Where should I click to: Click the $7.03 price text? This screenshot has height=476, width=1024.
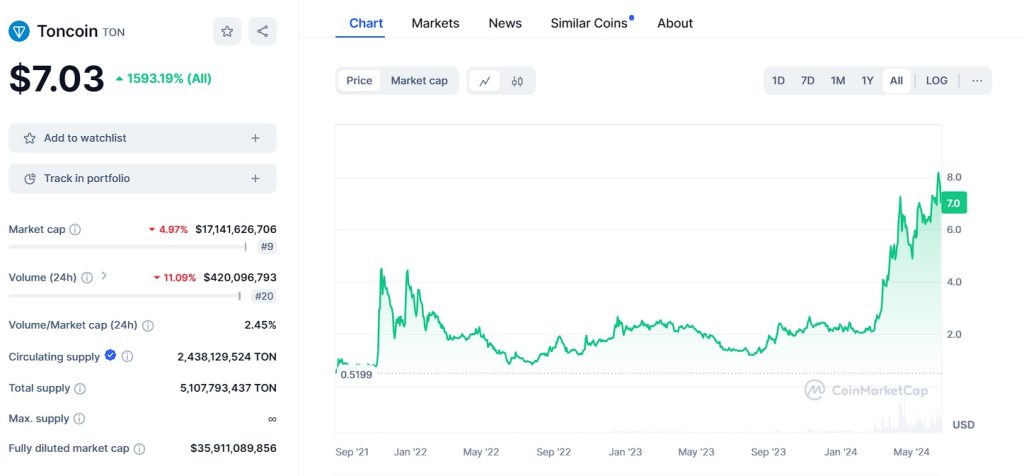click(56, 79)
